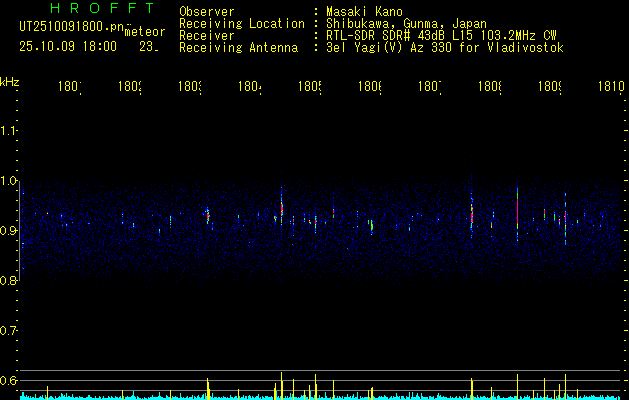Click the 0.6 frequency axis label

[x=8, y=380]
